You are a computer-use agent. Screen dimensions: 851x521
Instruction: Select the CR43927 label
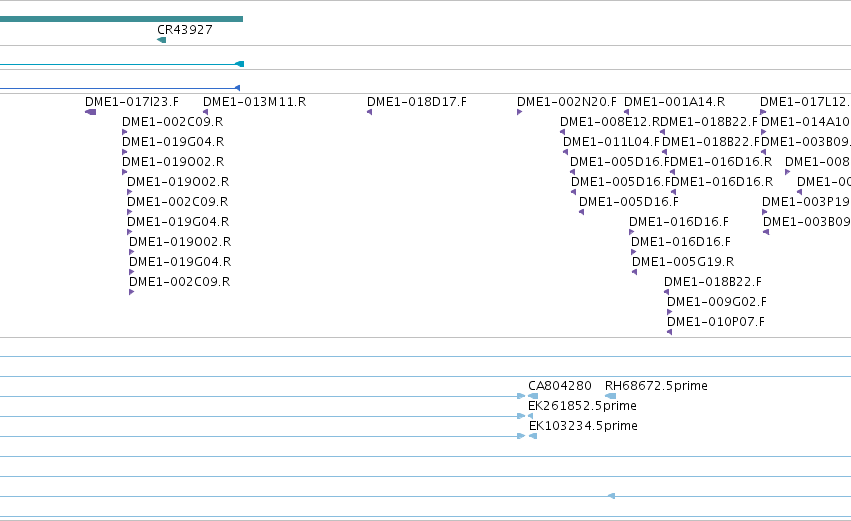[x=185, y=29]
